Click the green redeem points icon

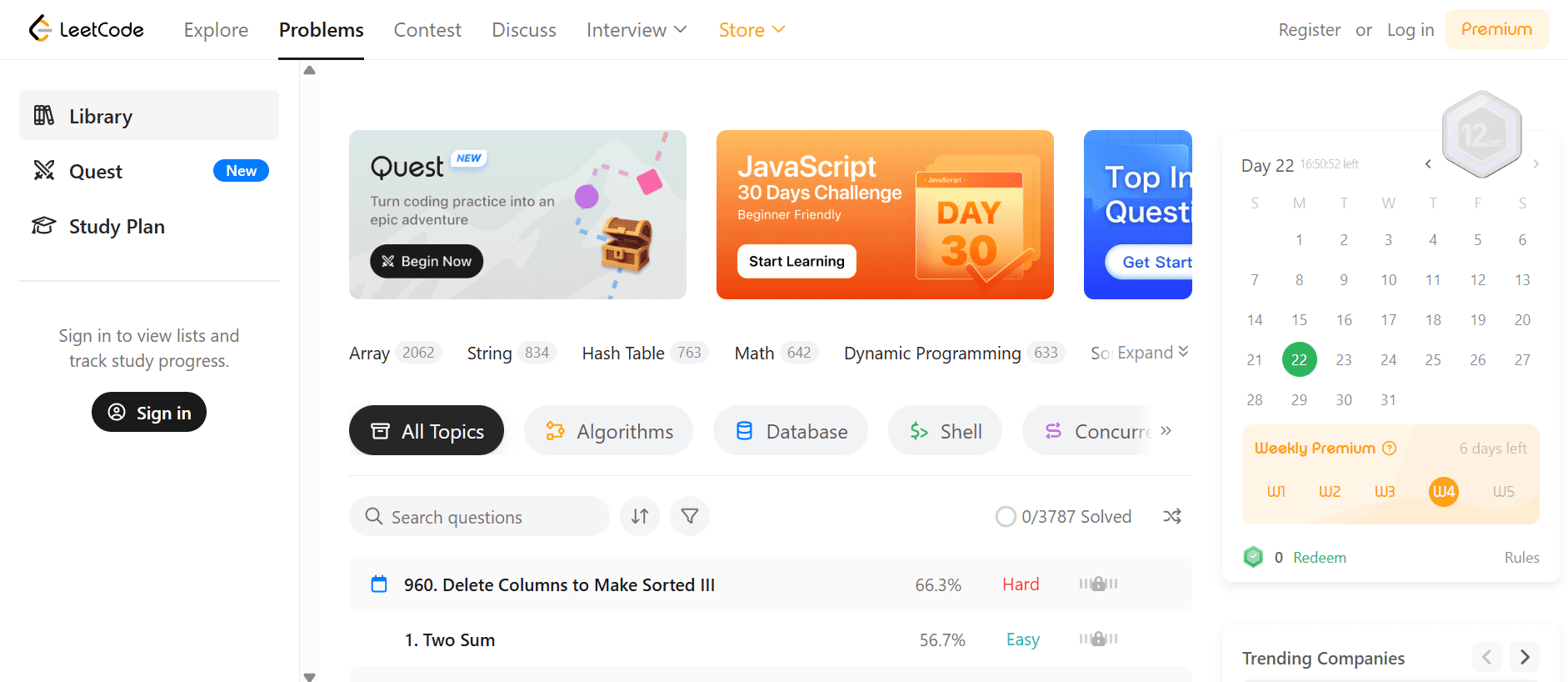1253,557
